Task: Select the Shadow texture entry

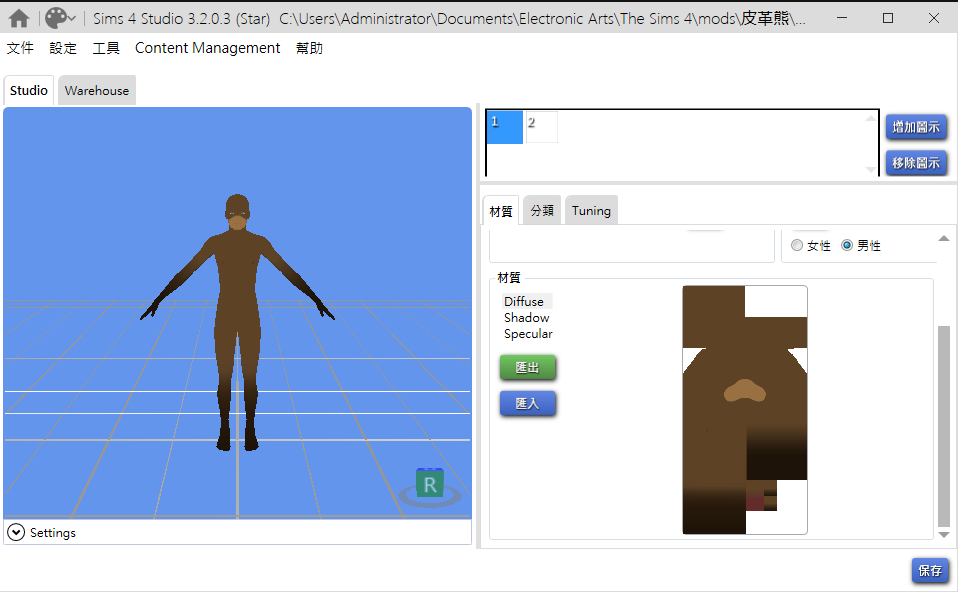Action: coord(527,318)
